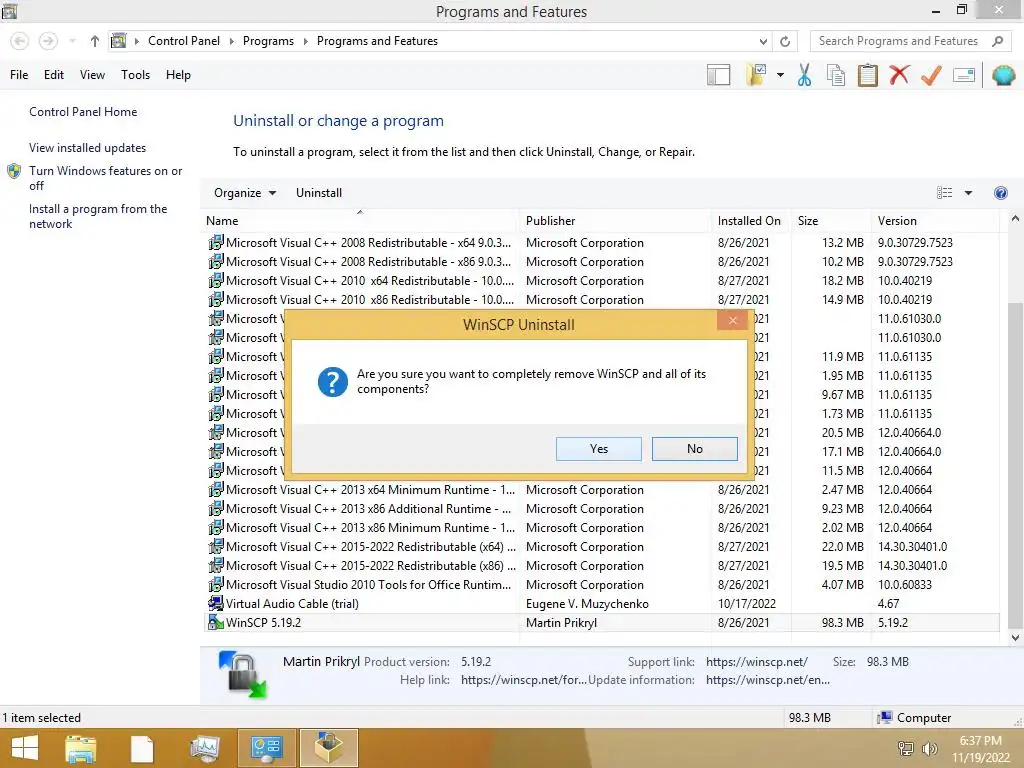Viewport: 1024px width, 768px height.
Task: Click the folder options toolbar icon
Action: pos(756,75)
